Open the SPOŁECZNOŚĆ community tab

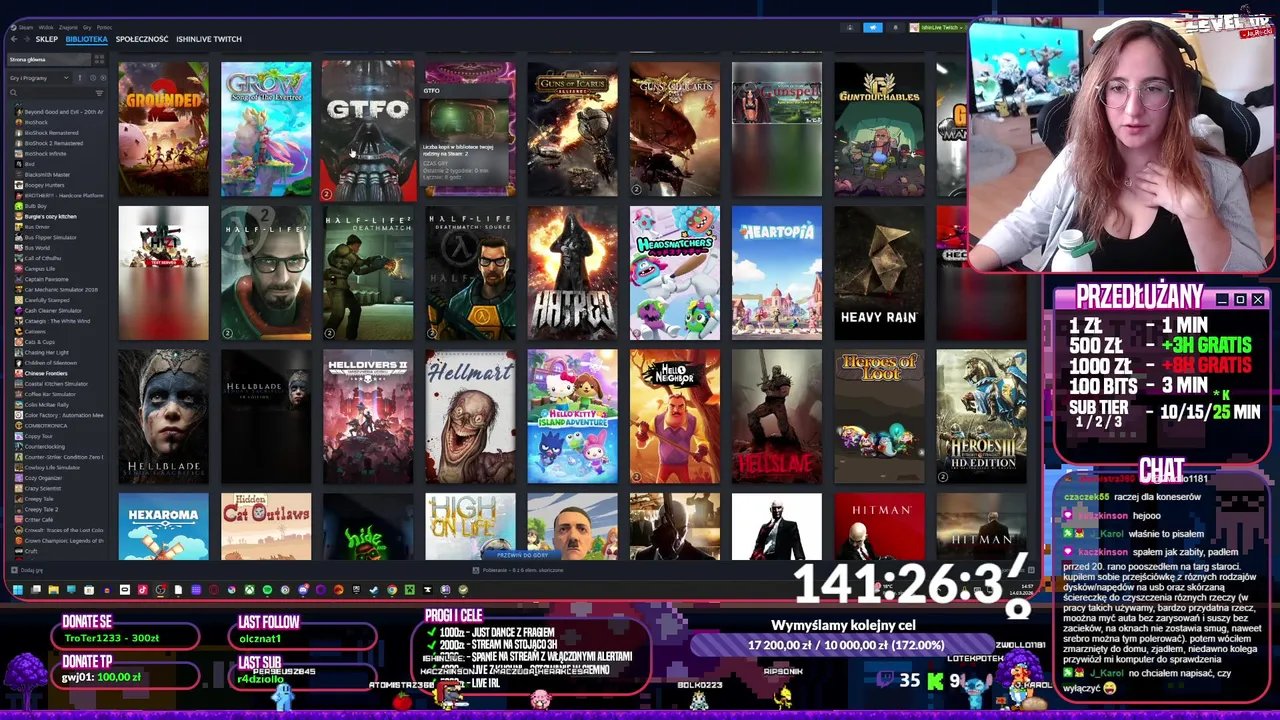coord(142,39)
